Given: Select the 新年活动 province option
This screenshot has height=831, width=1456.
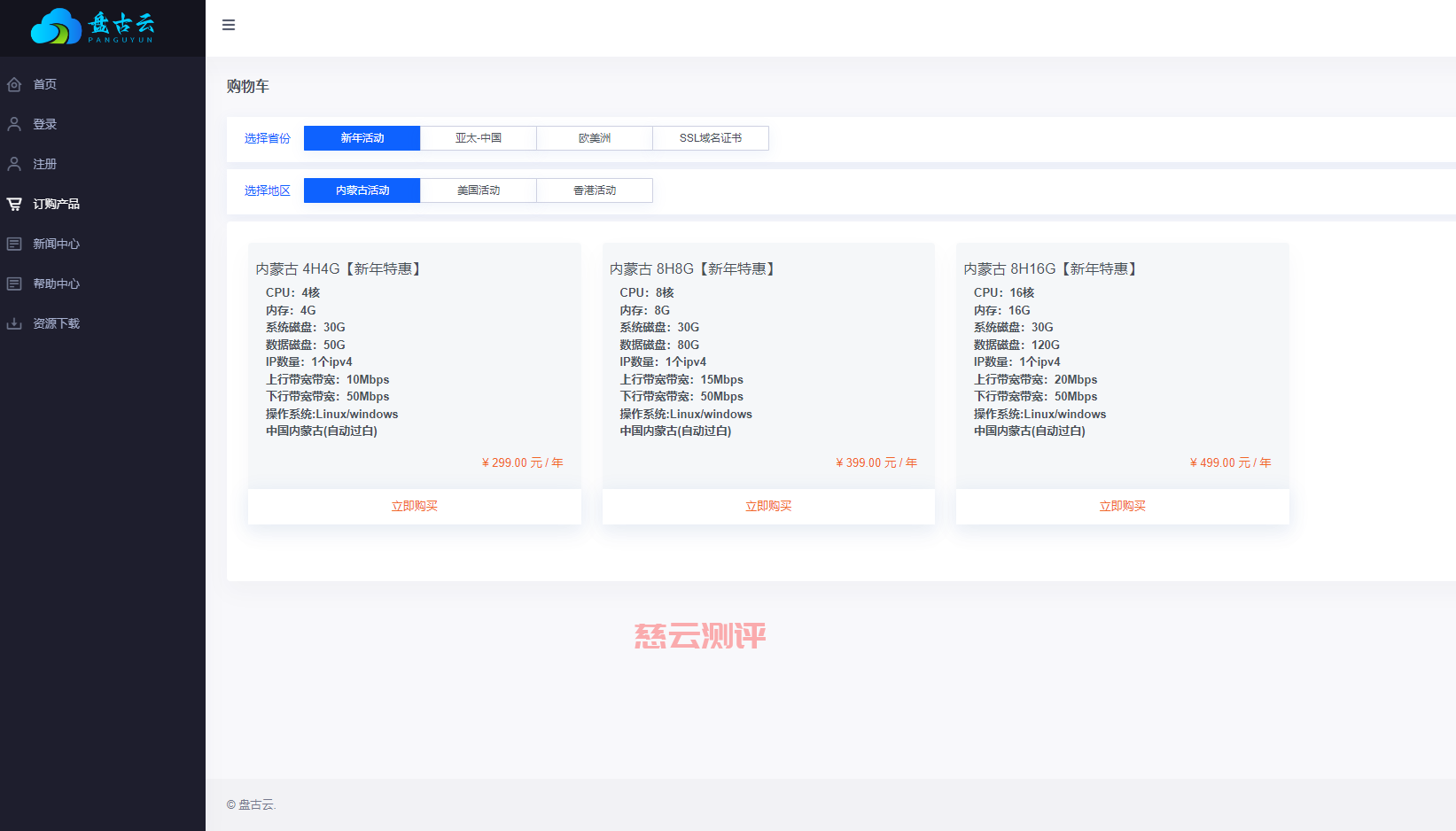Looking at the screenshot, I should [361, 137].
